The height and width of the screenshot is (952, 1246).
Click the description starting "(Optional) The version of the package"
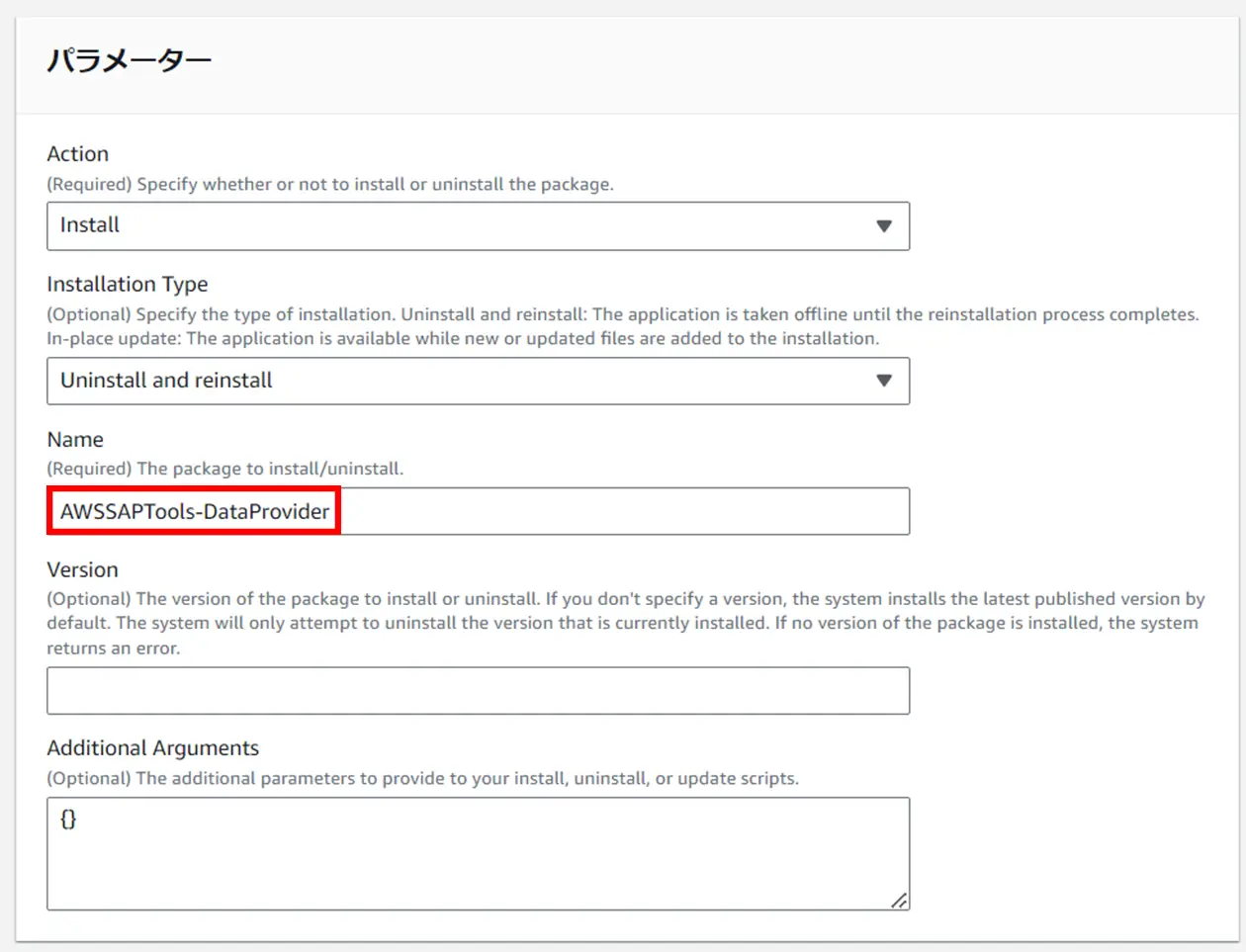coord(626,624)
